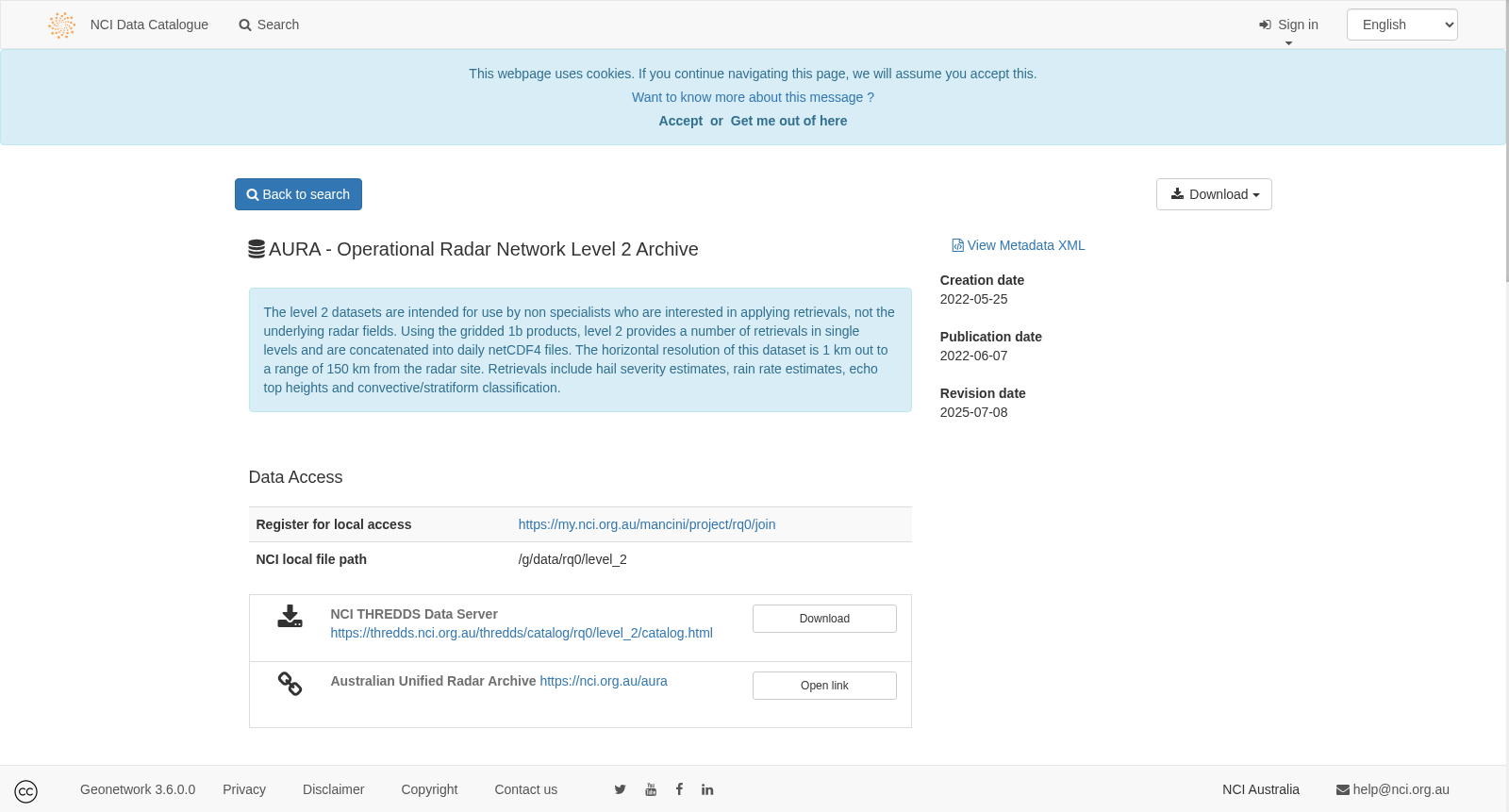Click the page vertical scrollbar thumb

(1505, 141)
